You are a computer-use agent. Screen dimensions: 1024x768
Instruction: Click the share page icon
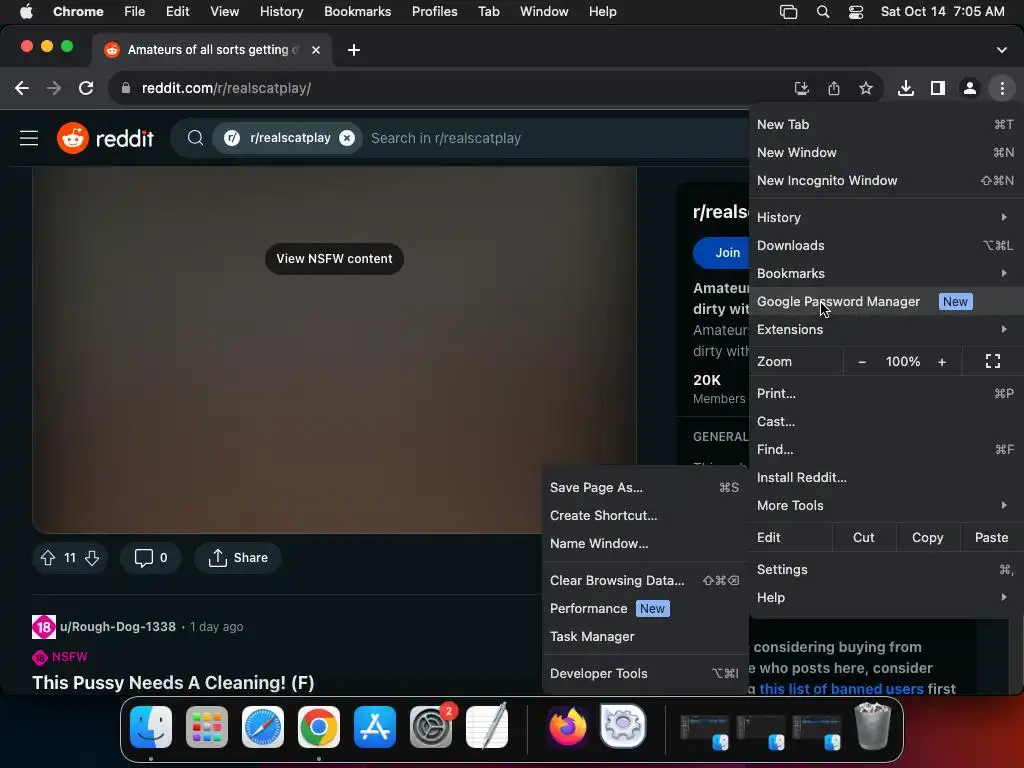[834, 88]
